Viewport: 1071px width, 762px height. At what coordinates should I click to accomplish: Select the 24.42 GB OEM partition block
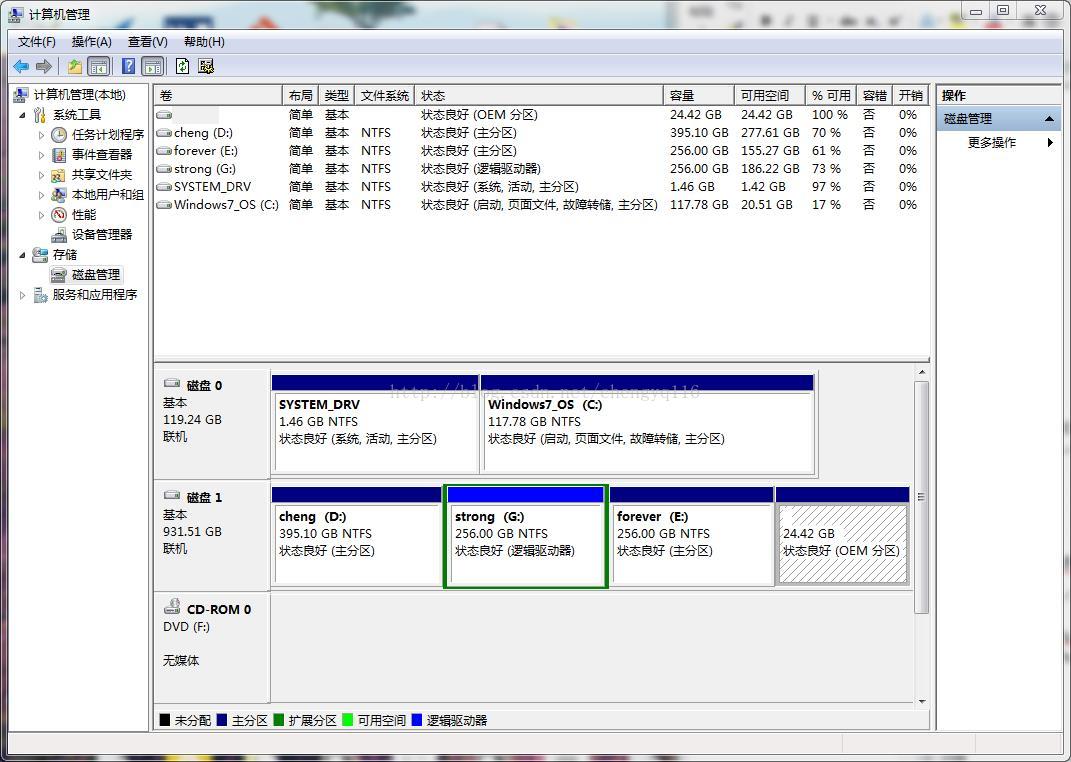pos(843,536)
